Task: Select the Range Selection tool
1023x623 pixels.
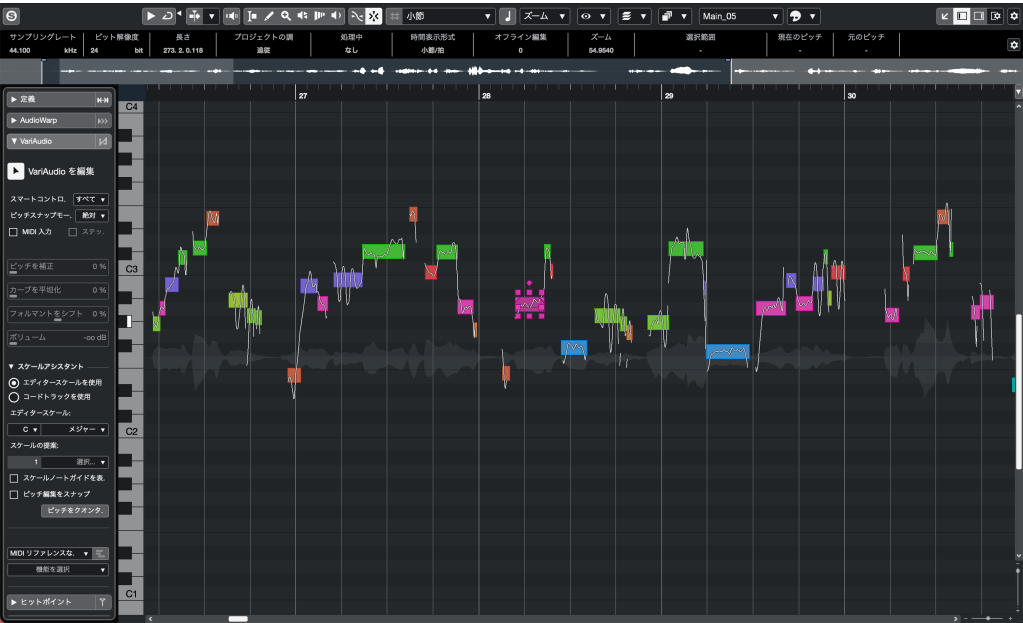Action: point(251,16)
